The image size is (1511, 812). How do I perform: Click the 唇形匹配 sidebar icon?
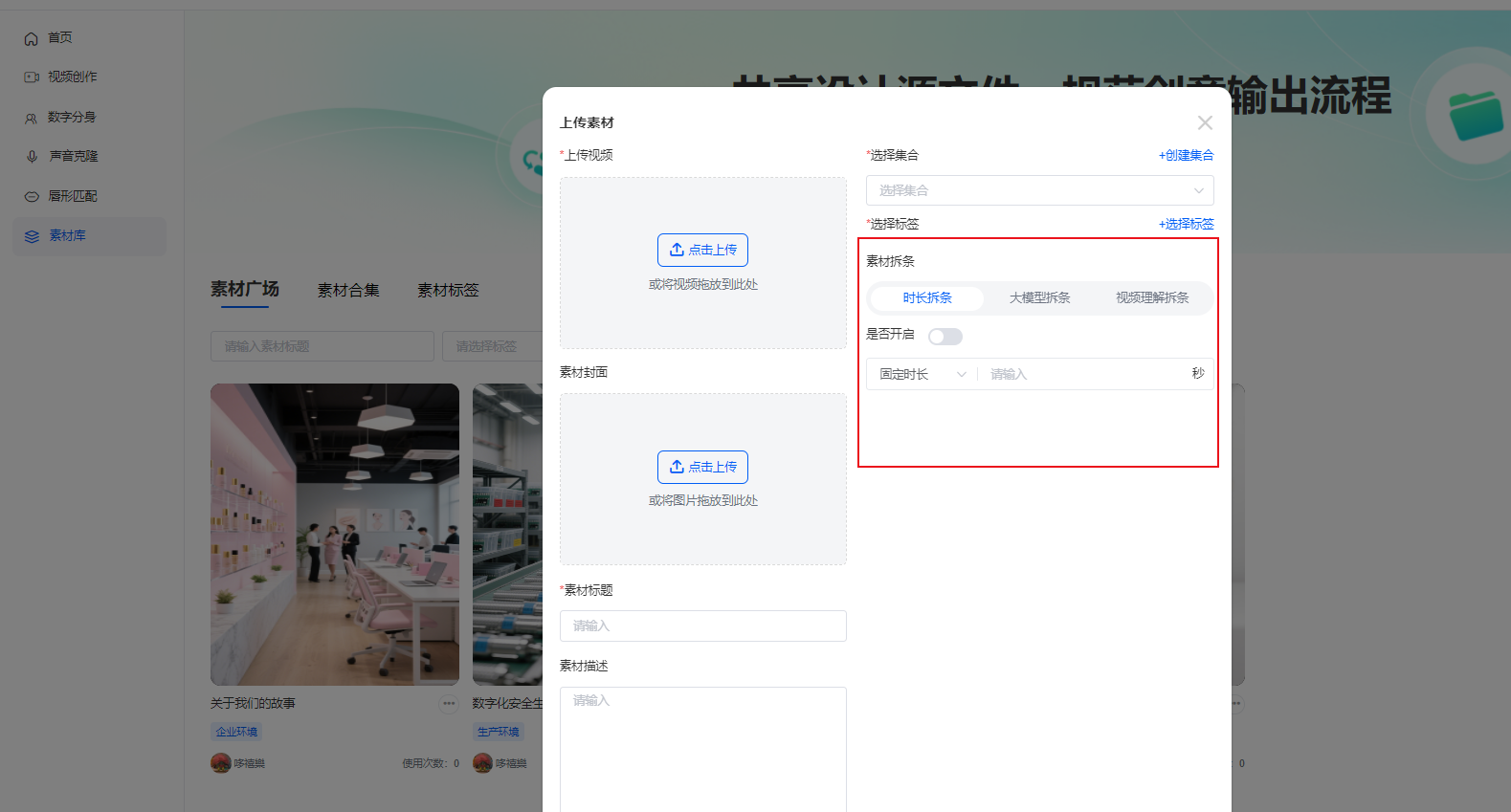coord(32,196)
